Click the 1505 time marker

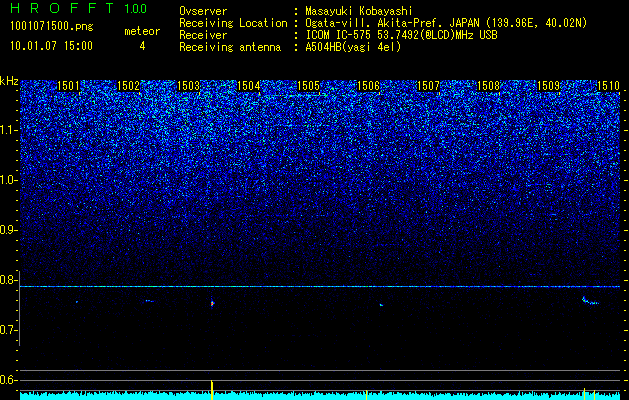coord(308,86)
